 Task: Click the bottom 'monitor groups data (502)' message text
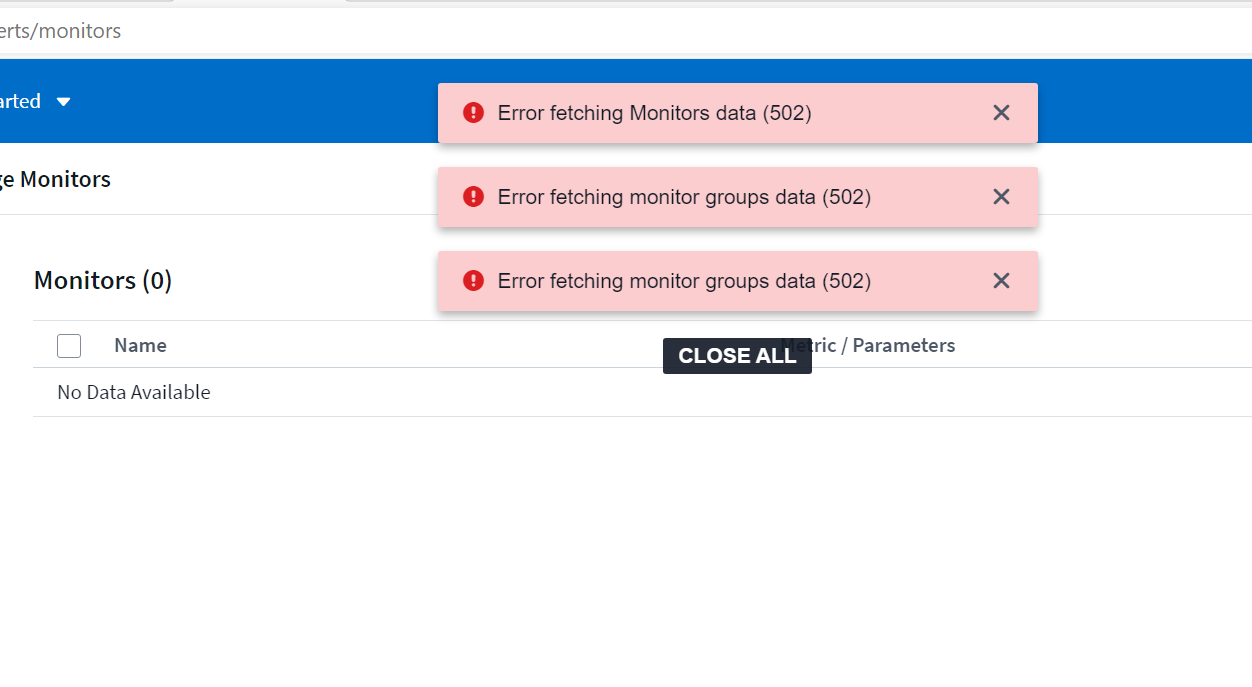point(684,281)
